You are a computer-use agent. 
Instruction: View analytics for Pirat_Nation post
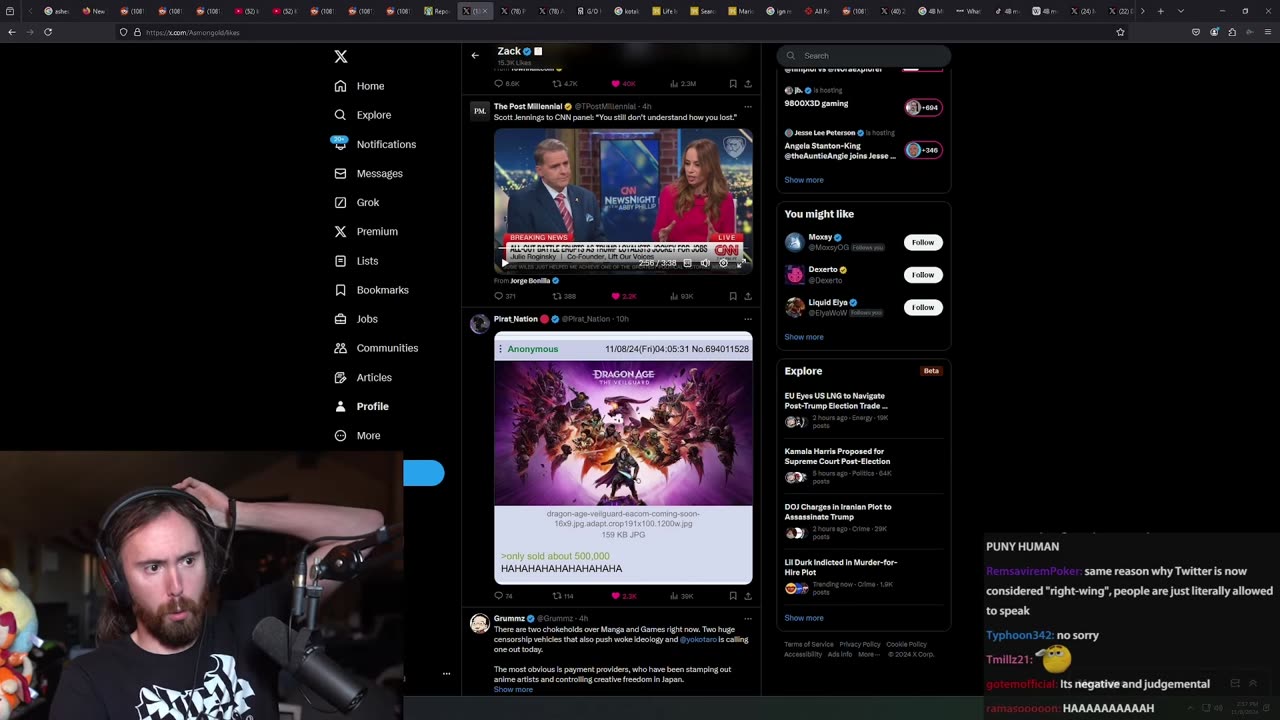(681, 596)
